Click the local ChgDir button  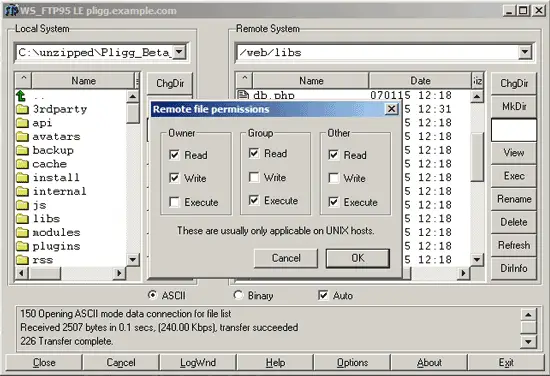tap(170, 83)
